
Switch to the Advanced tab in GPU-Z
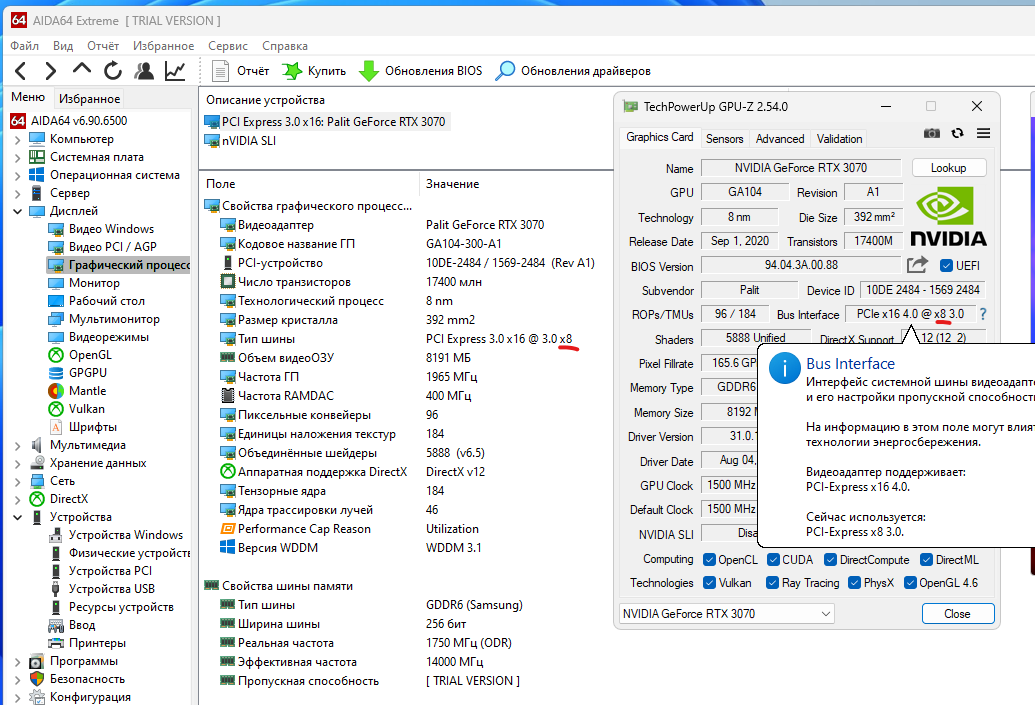pos(780,139)
